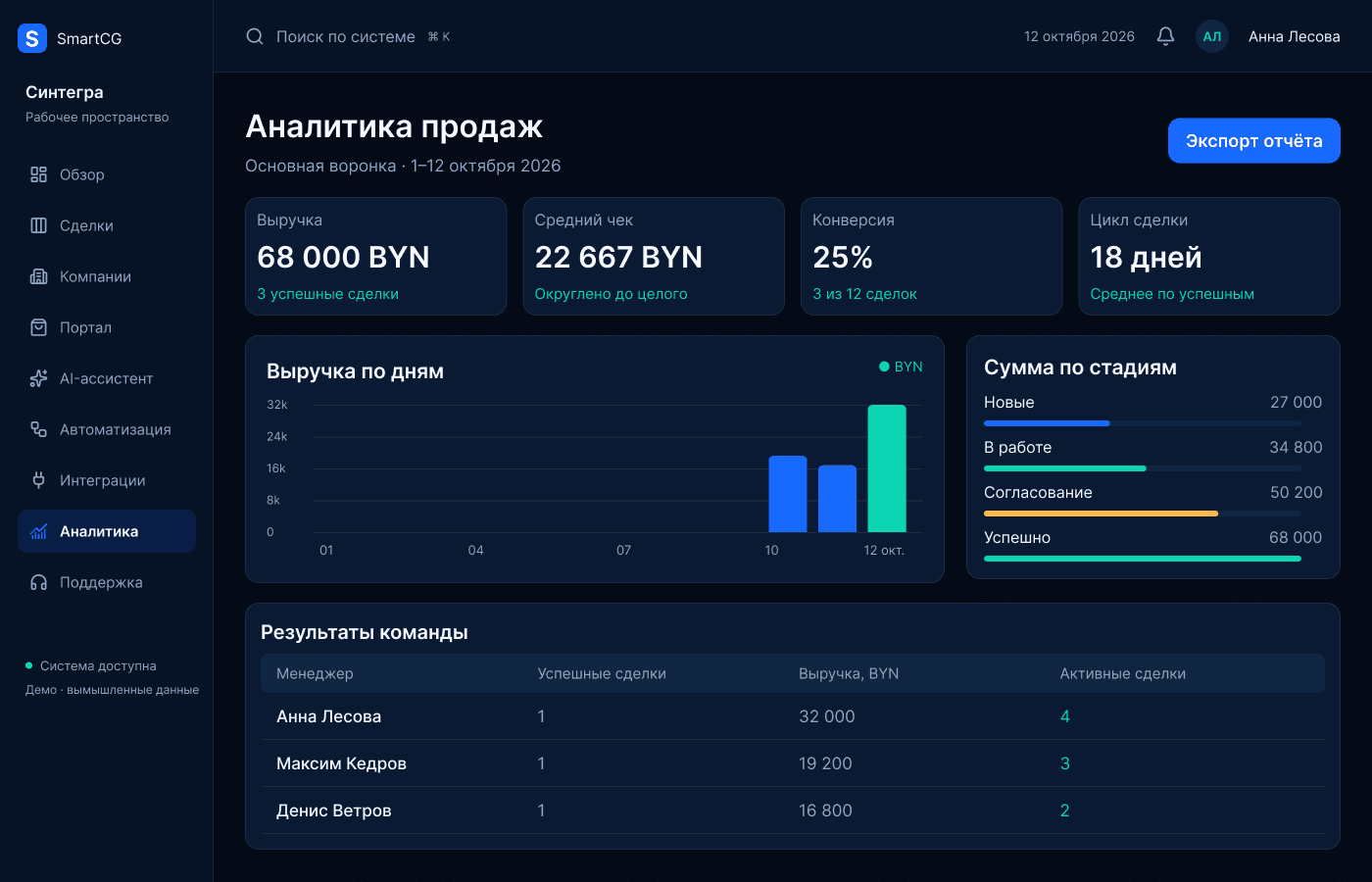Open the Обзор menu item

point(107,174)
